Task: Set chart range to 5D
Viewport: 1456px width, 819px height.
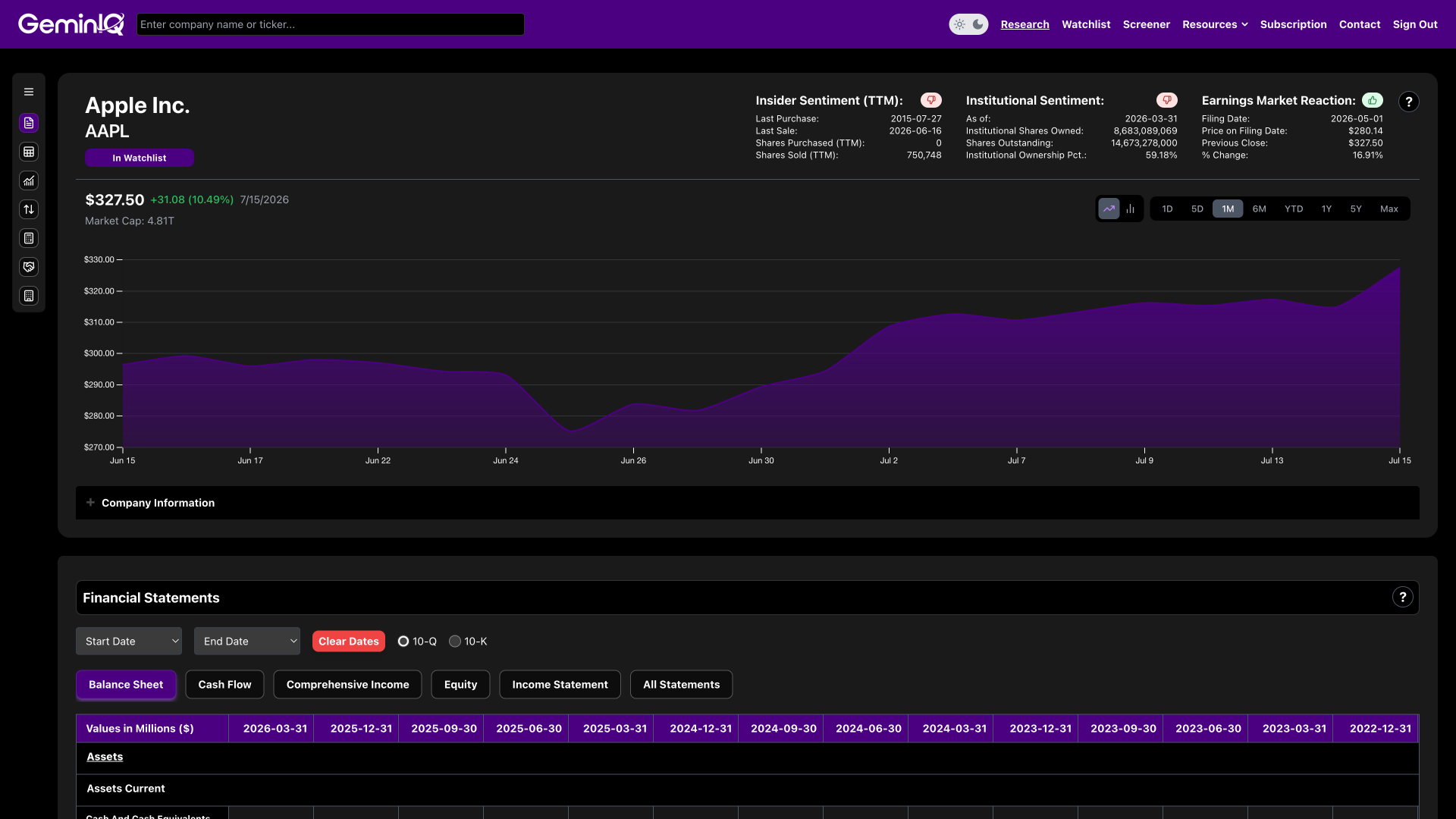Action: tap(1197, 209)
